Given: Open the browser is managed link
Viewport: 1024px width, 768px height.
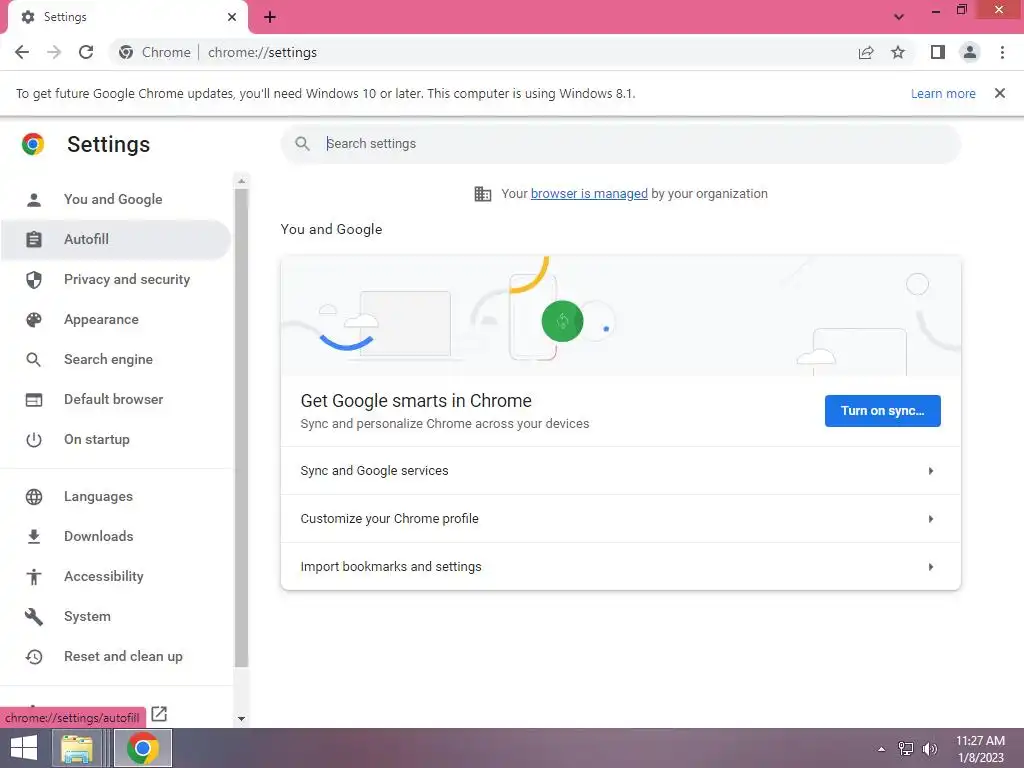Looking at the screenshot, I should [589, 193].
